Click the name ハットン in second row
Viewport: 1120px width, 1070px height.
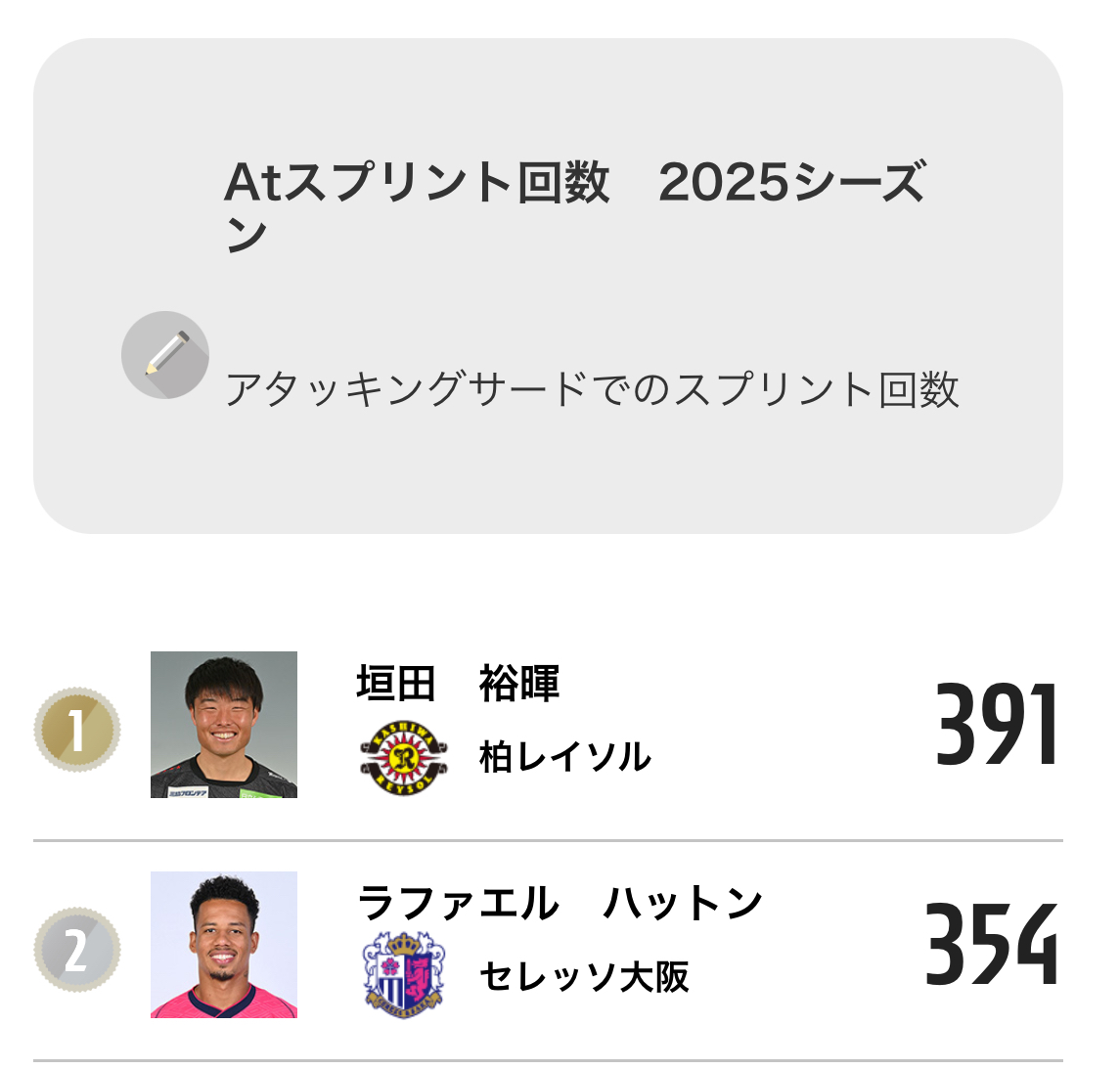683,903
